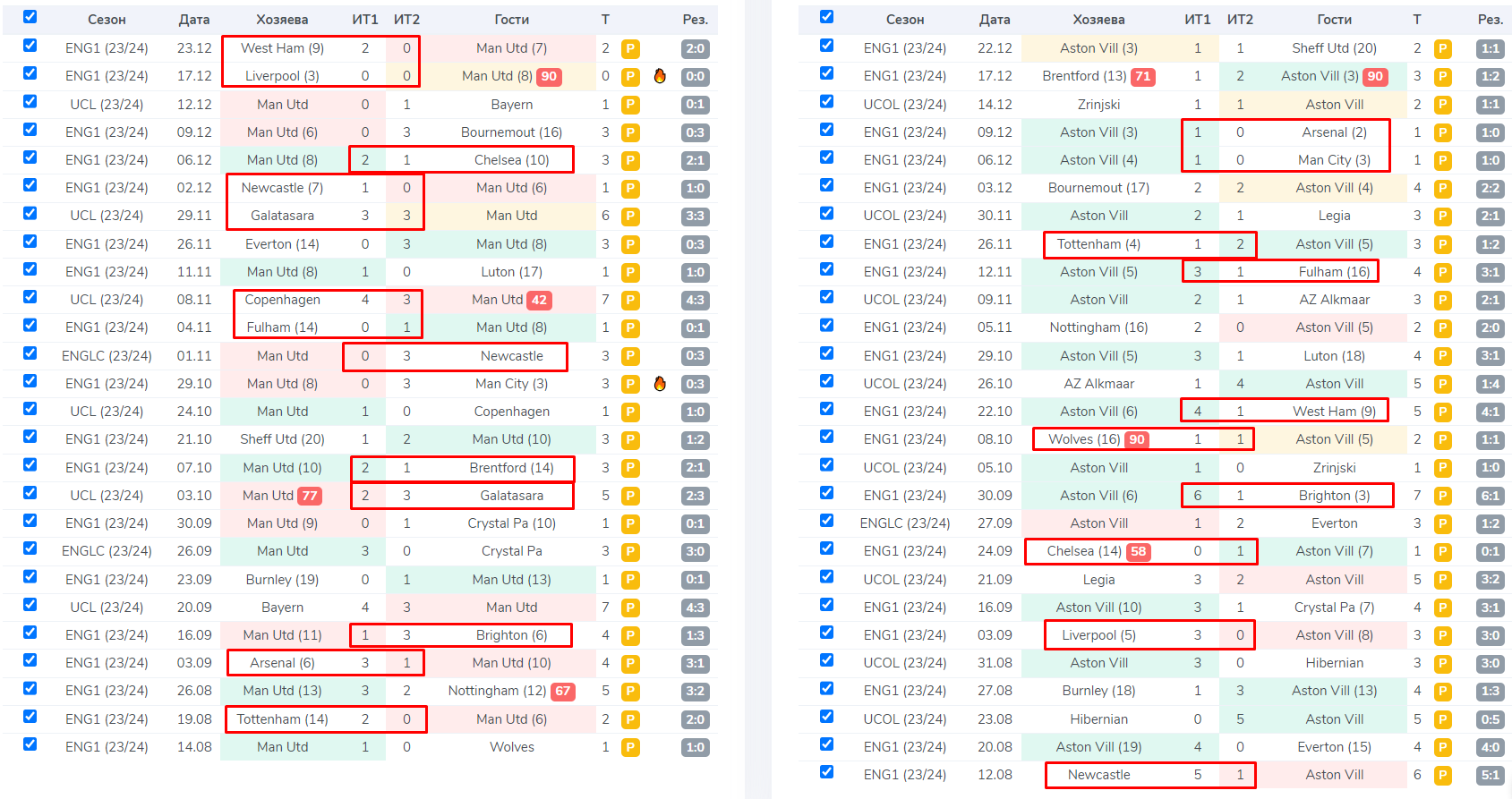
Task: Click the UCOL (23/24) season cell dated 14.12
Action: tap(905, 105)
